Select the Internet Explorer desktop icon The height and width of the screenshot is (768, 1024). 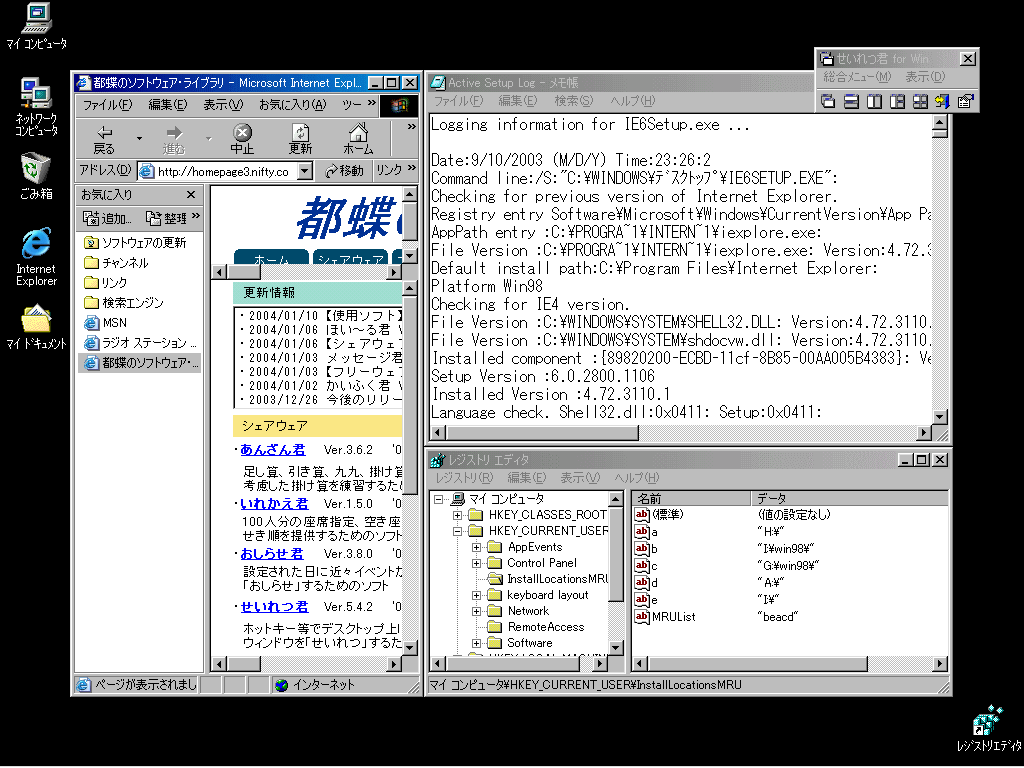tap(37, 257)
